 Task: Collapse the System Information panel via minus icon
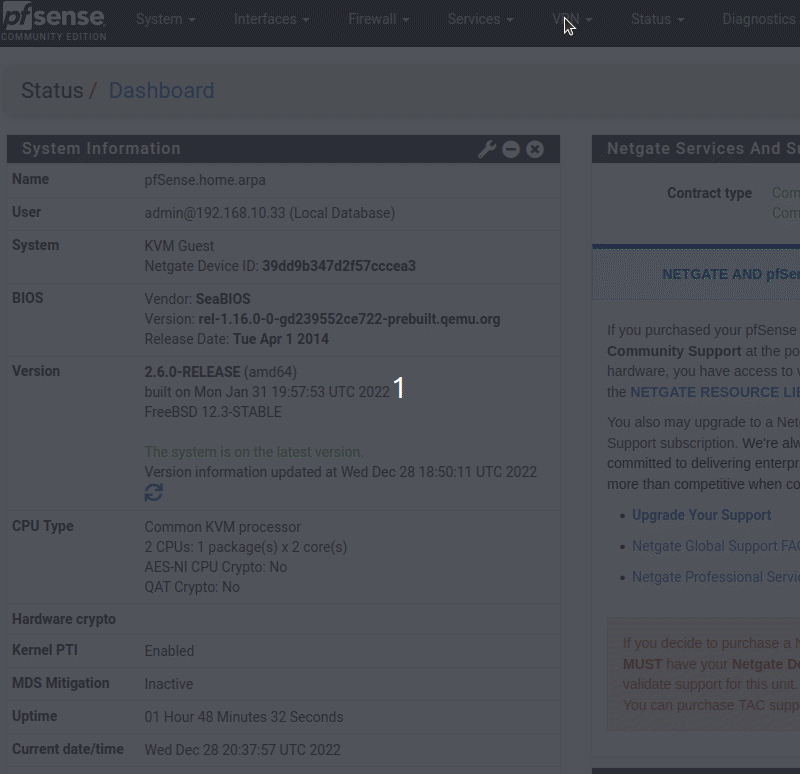(511, 148)
